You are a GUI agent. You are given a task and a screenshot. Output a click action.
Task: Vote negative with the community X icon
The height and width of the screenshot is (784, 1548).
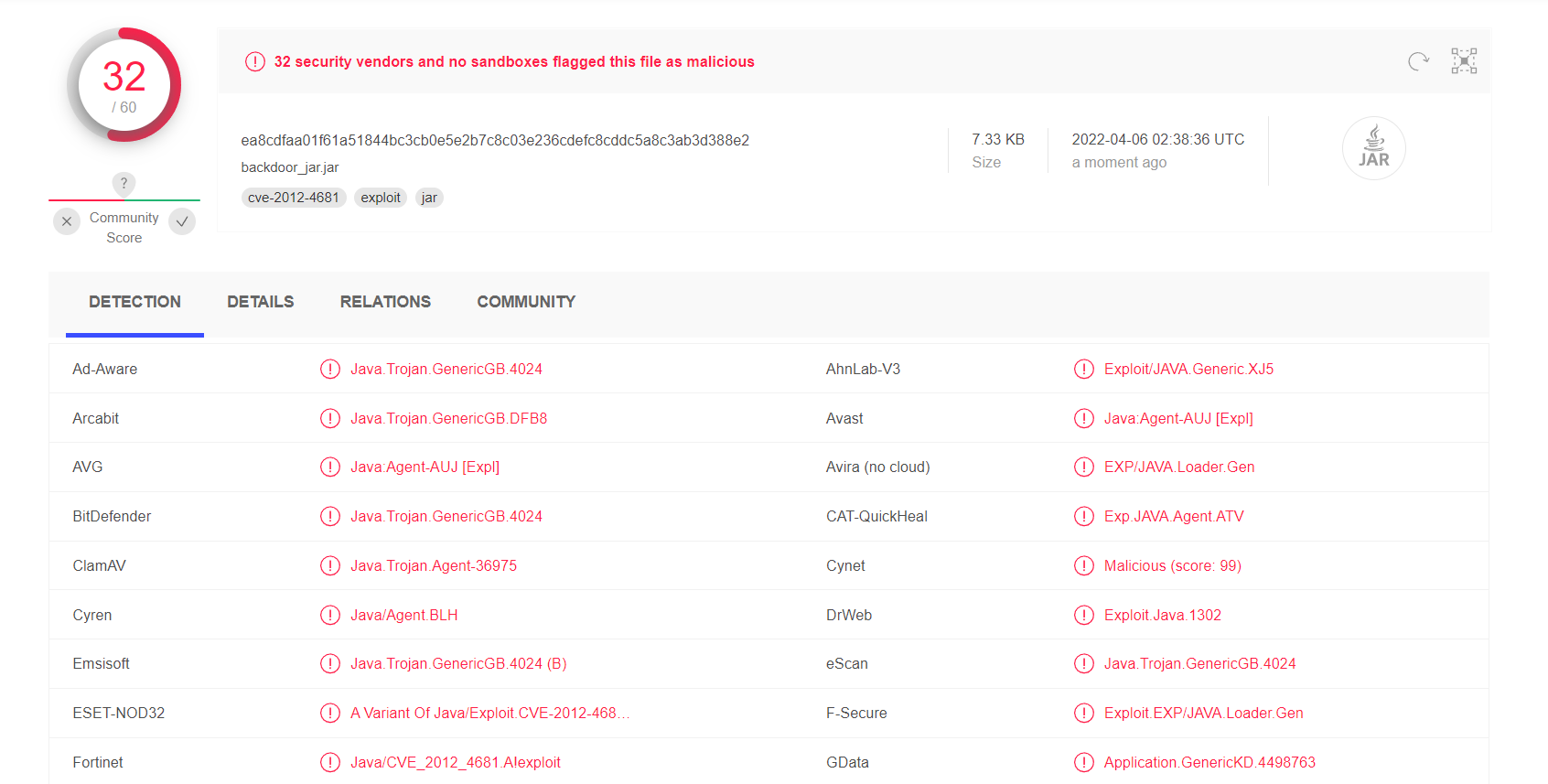coord(67,221)
